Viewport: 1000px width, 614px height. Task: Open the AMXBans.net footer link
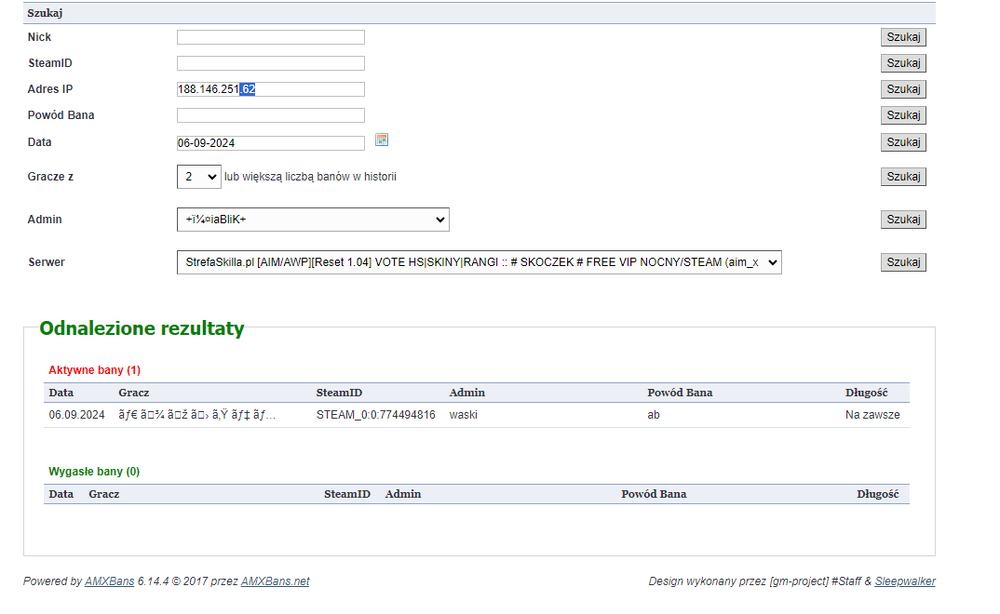pyautogui.click(x=275, y=581)
